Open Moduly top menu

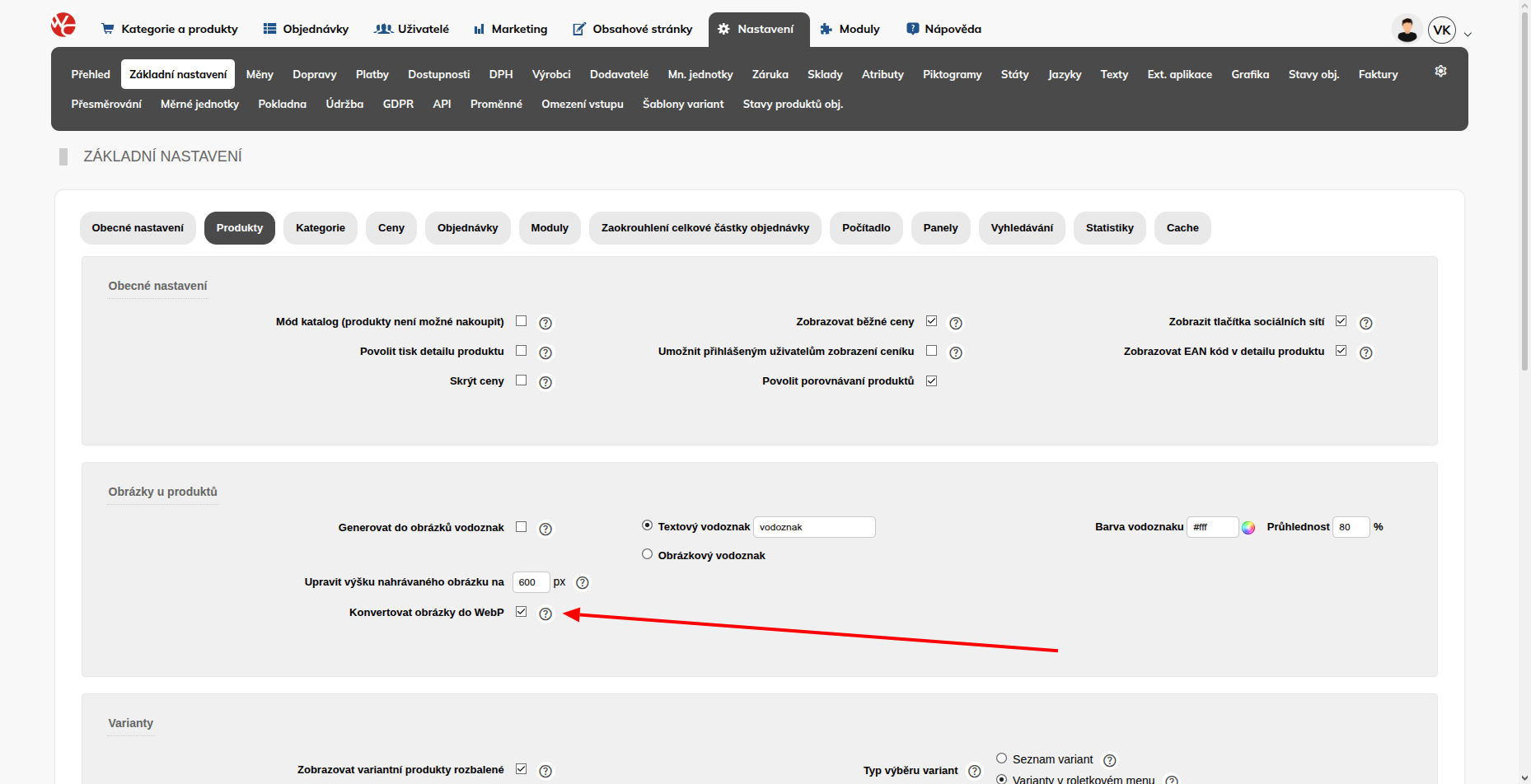tap(850, 29)
